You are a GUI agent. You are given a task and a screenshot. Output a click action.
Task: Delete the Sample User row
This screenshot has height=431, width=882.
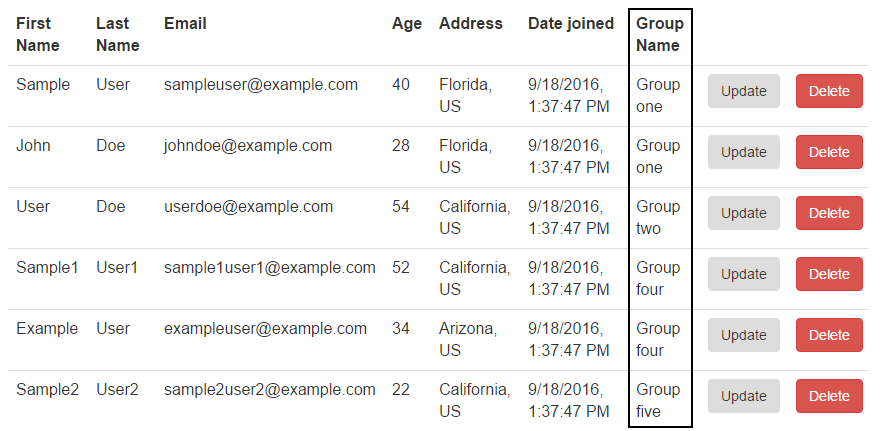tap(828, 91)
